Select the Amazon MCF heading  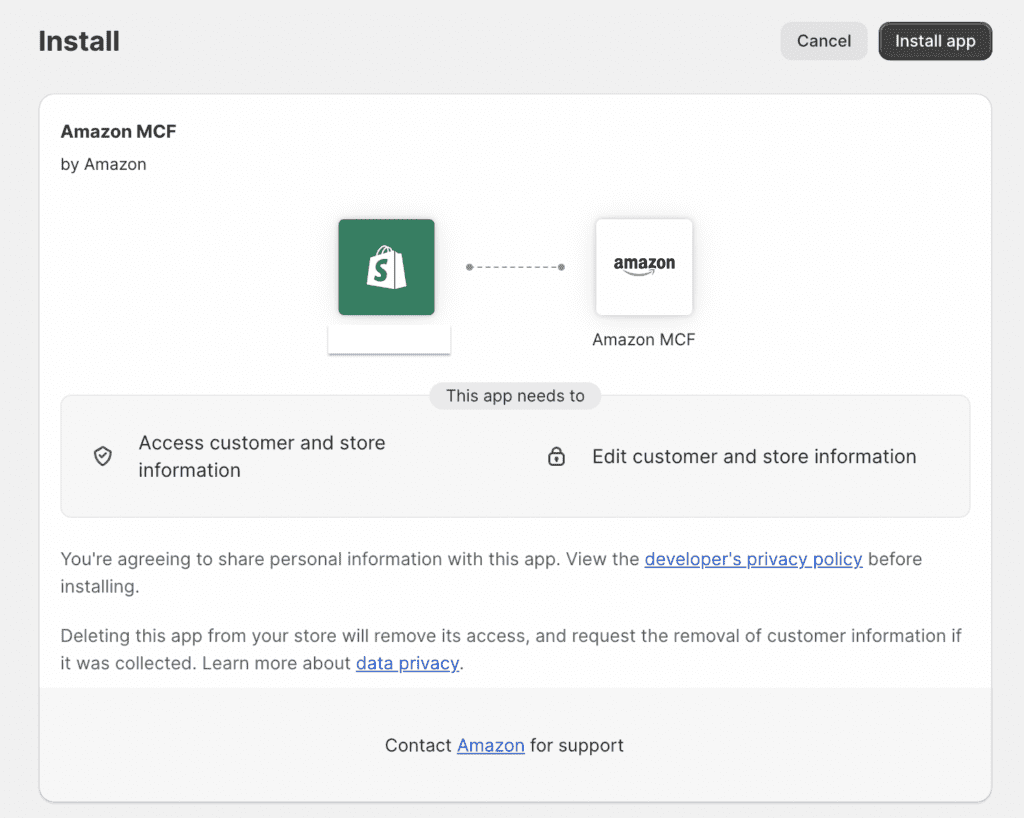click(118, 131)
